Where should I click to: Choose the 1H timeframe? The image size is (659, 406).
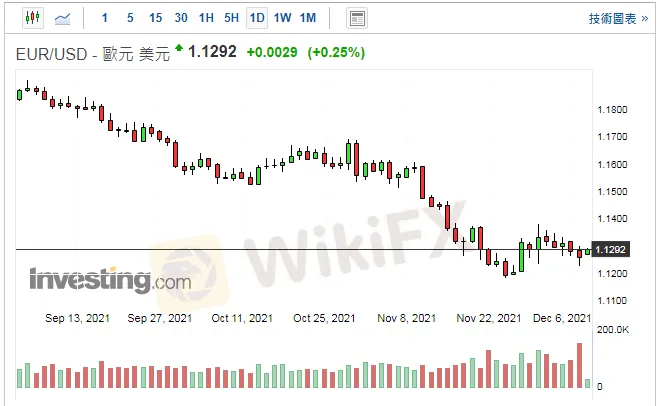206,18
